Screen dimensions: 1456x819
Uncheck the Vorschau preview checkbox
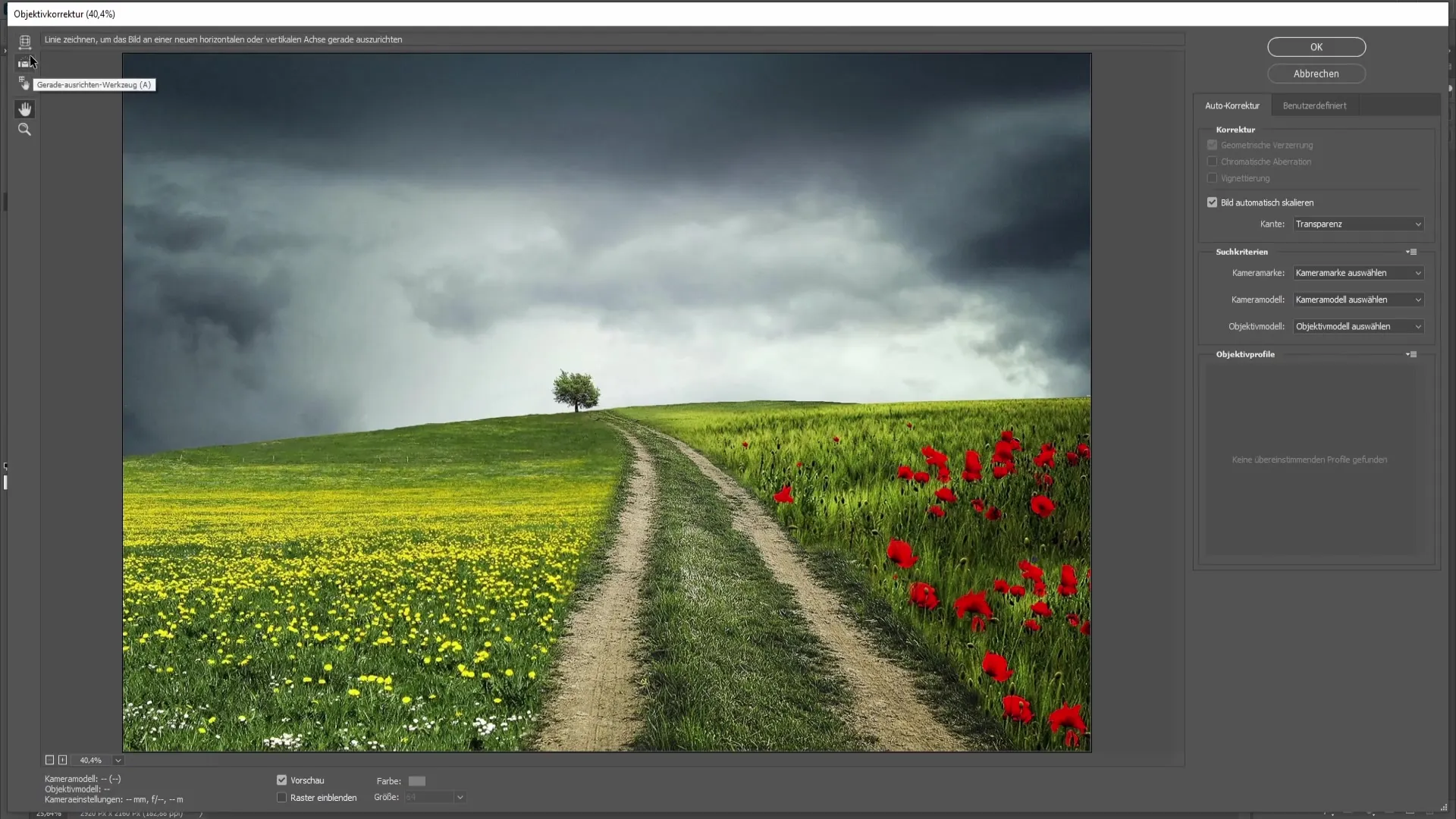pyautogui.click(x=281, y=780)
